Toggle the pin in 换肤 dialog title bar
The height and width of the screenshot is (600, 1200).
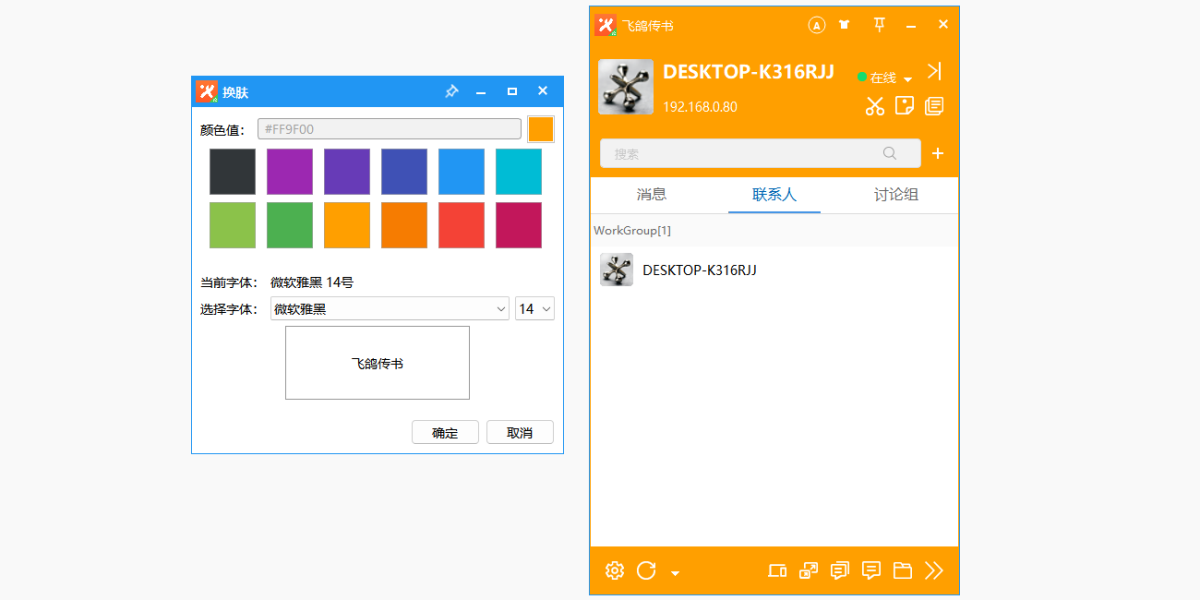point(451,91)
